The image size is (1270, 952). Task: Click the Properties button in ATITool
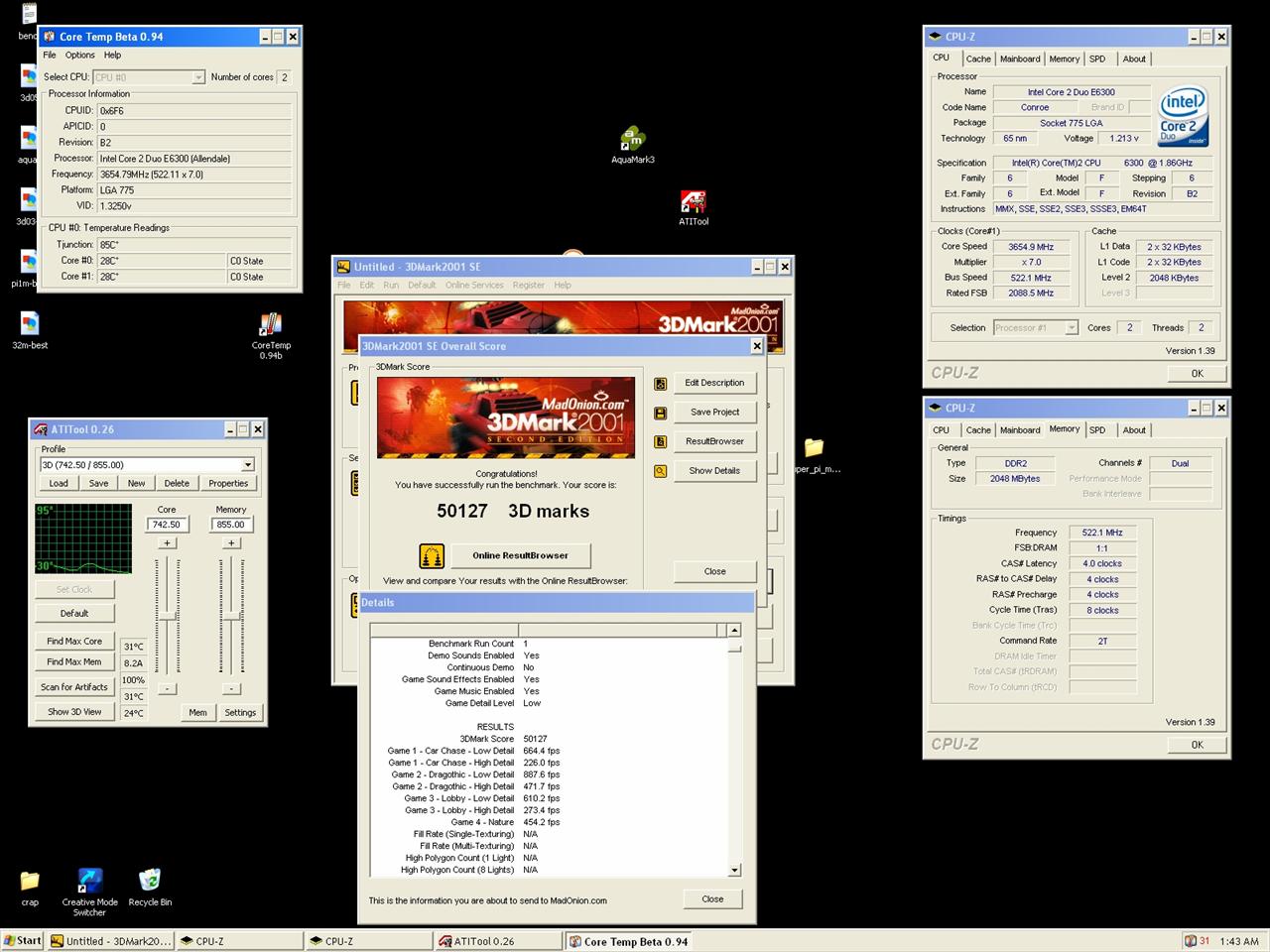click(228, 483)
